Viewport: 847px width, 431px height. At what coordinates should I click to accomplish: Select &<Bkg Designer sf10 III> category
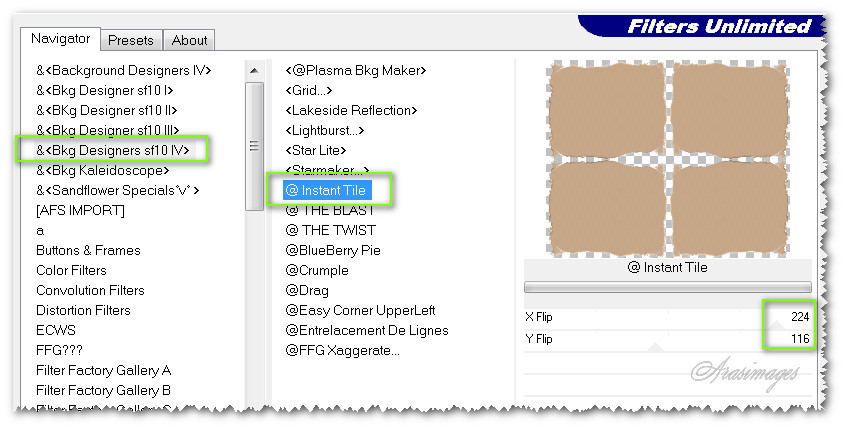108,130
